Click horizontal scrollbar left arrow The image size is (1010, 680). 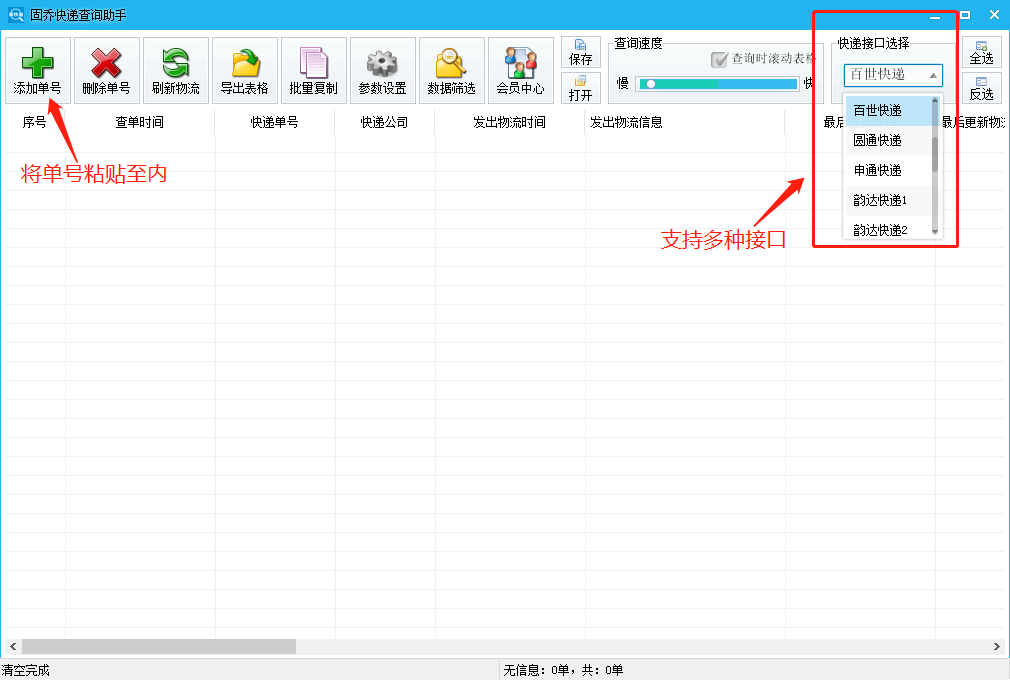click(x=13, y=646)
